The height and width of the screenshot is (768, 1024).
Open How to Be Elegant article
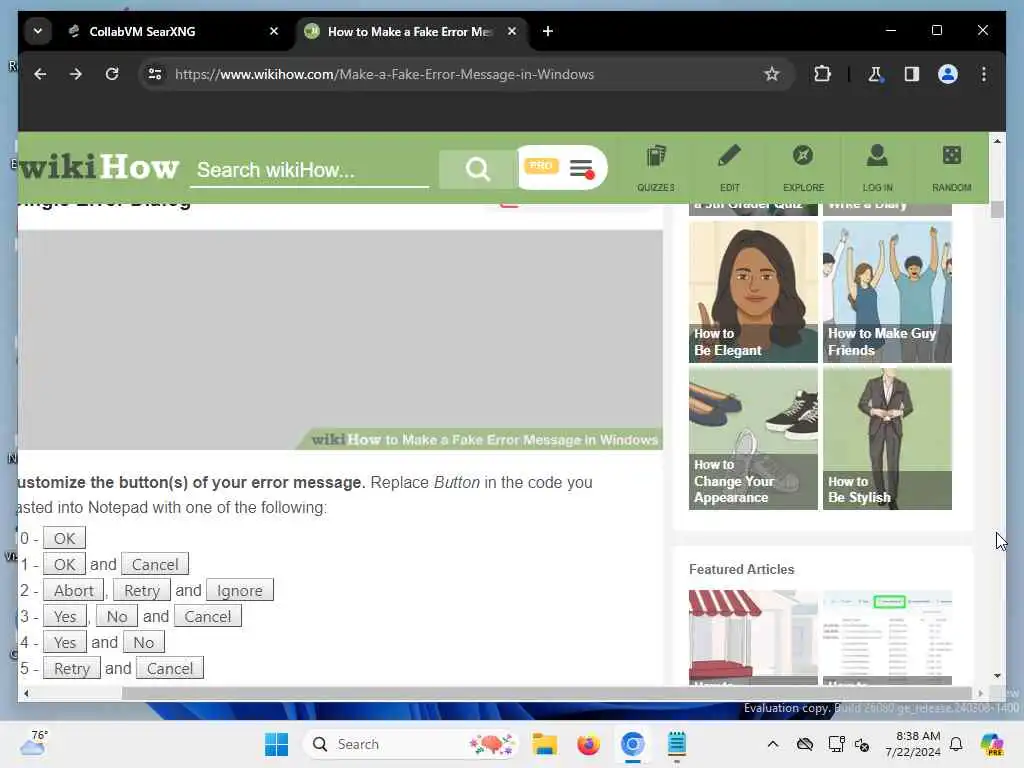tap(753, 292)
